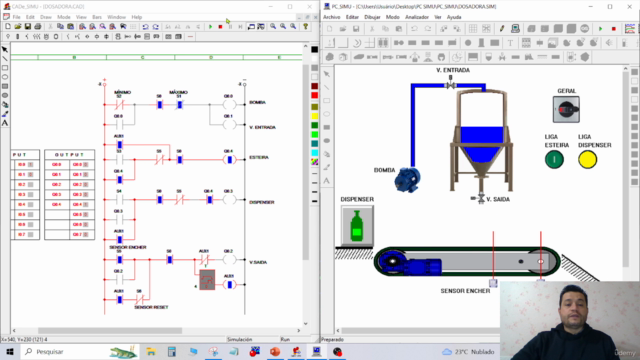The width and height of the screenshot is (640, 360).
Task: Open the Archivo menu in PC_SIMU
Action: click(331, 17)
